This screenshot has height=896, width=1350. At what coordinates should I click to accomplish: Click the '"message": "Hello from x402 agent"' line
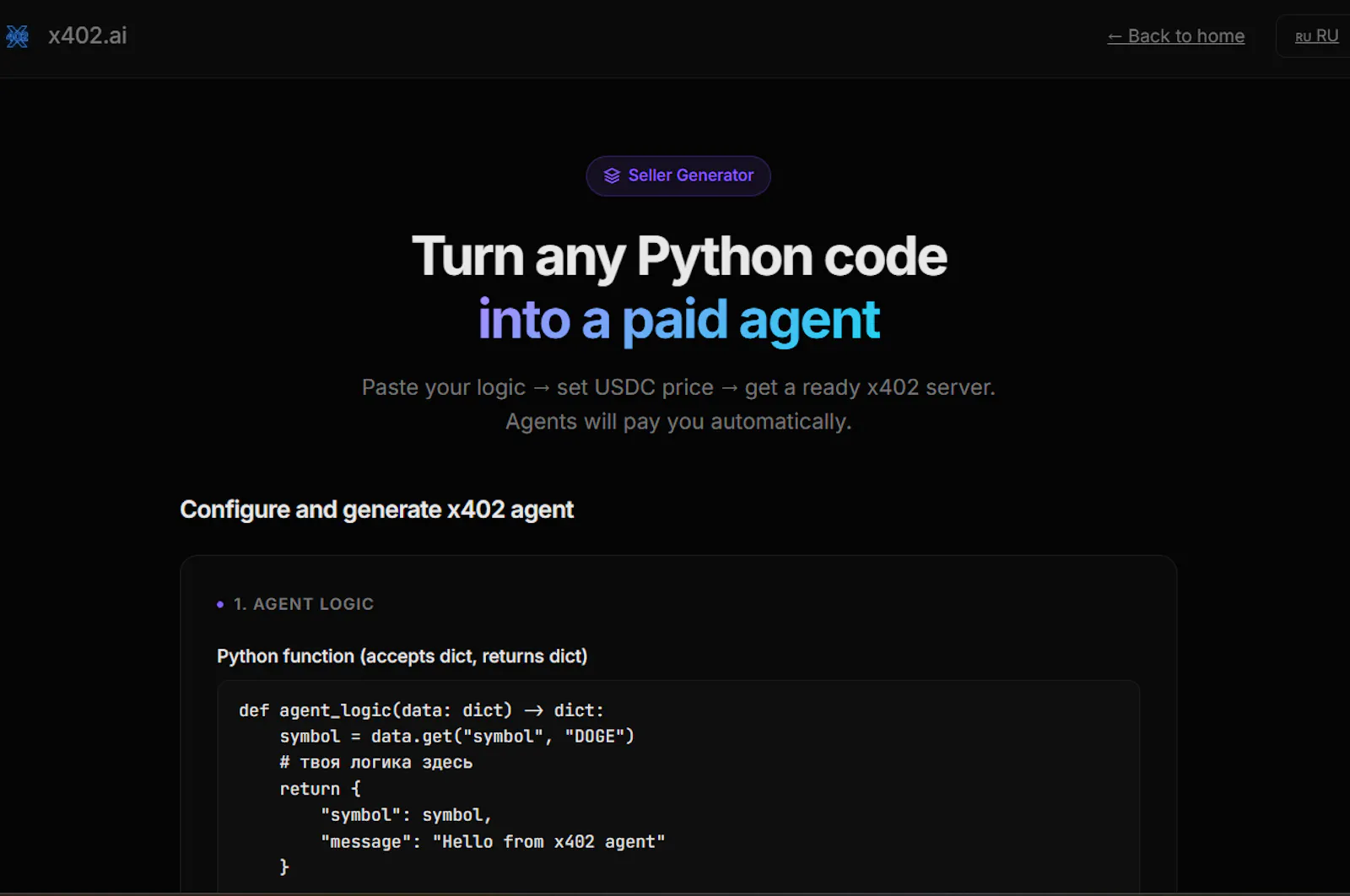click(493, 841)
